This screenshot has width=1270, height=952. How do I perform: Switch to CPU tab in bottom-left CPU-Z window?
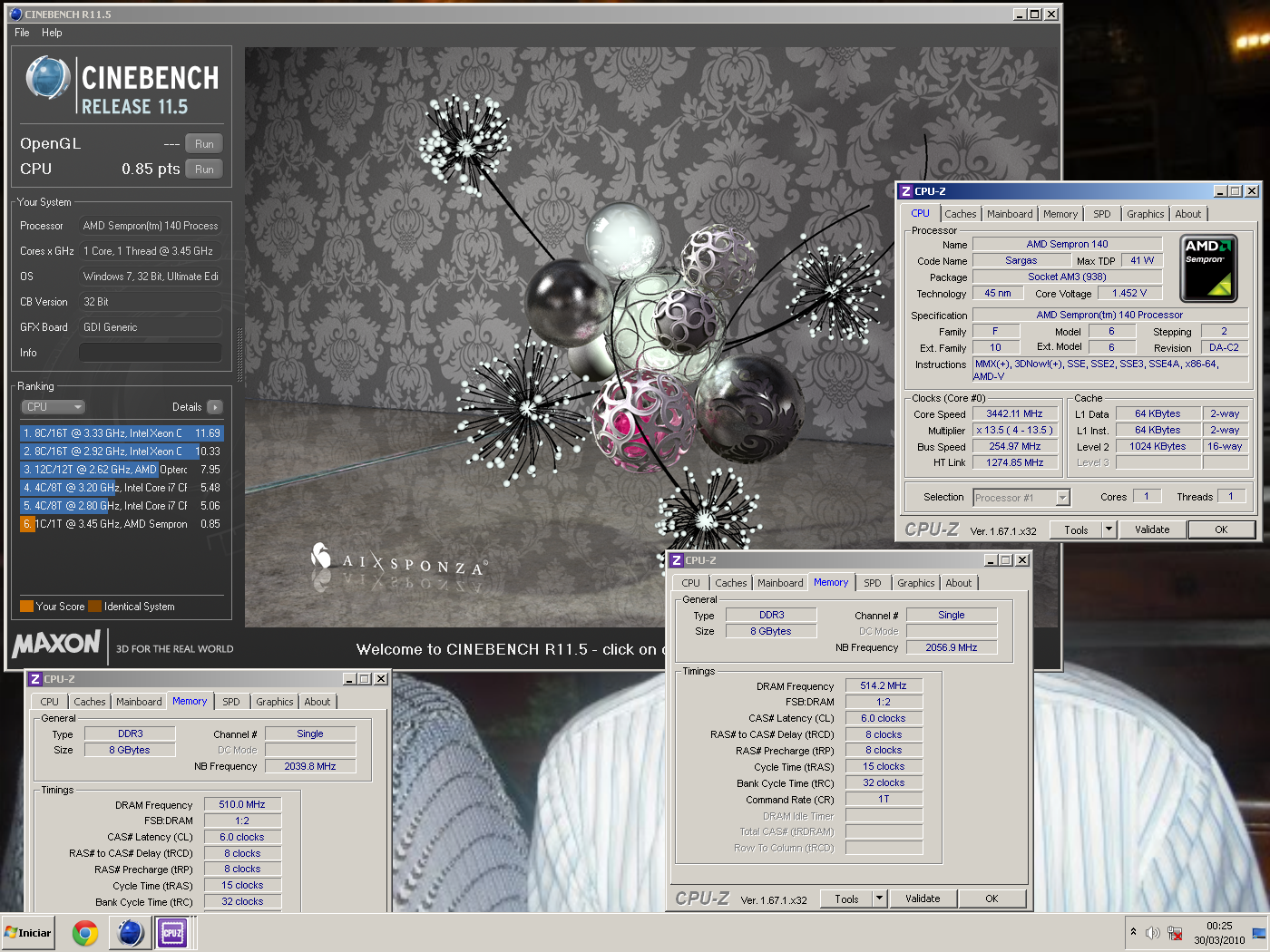point(49,703)
